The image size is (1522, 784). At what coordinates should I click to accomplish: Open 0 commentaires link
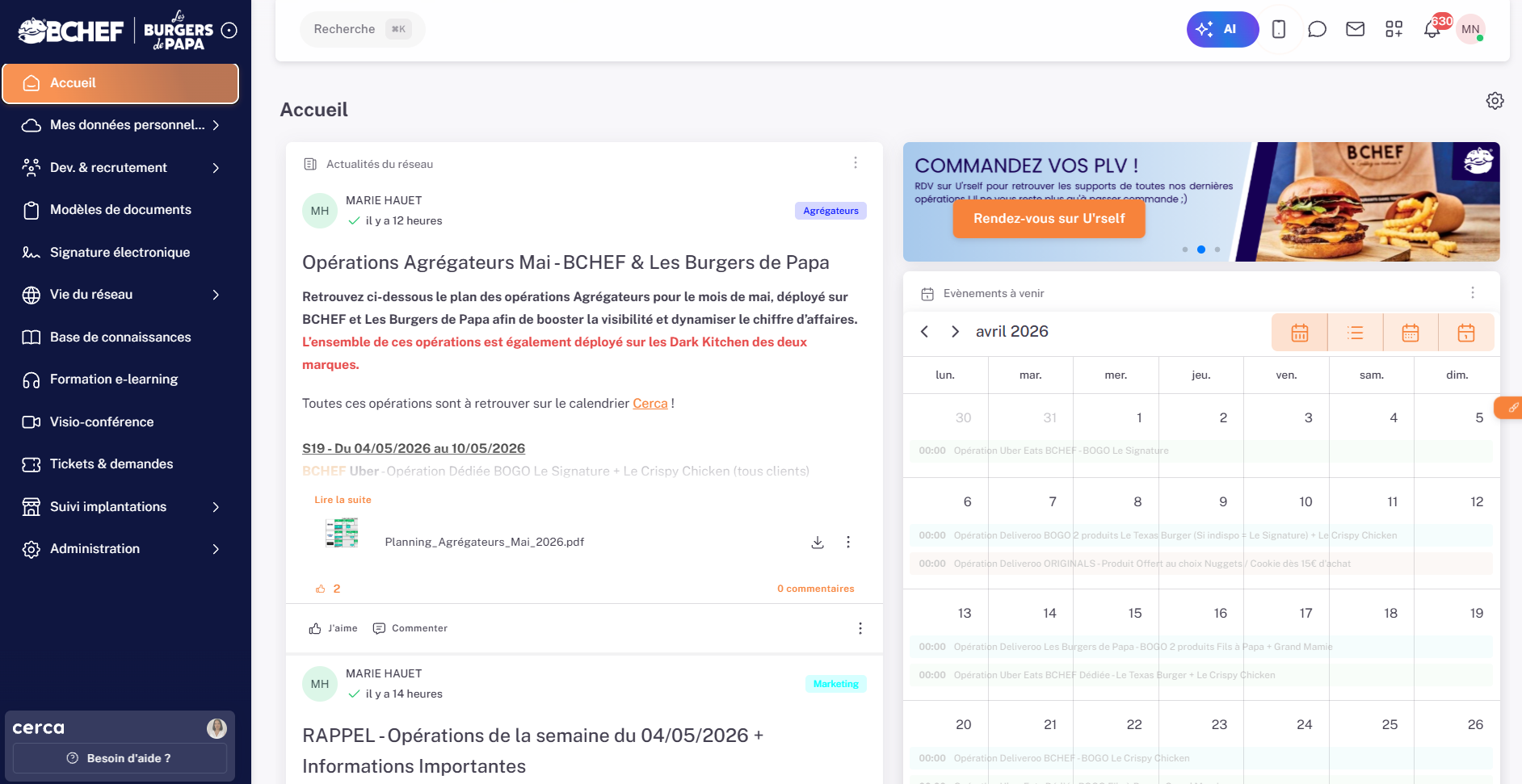(816, 589)
